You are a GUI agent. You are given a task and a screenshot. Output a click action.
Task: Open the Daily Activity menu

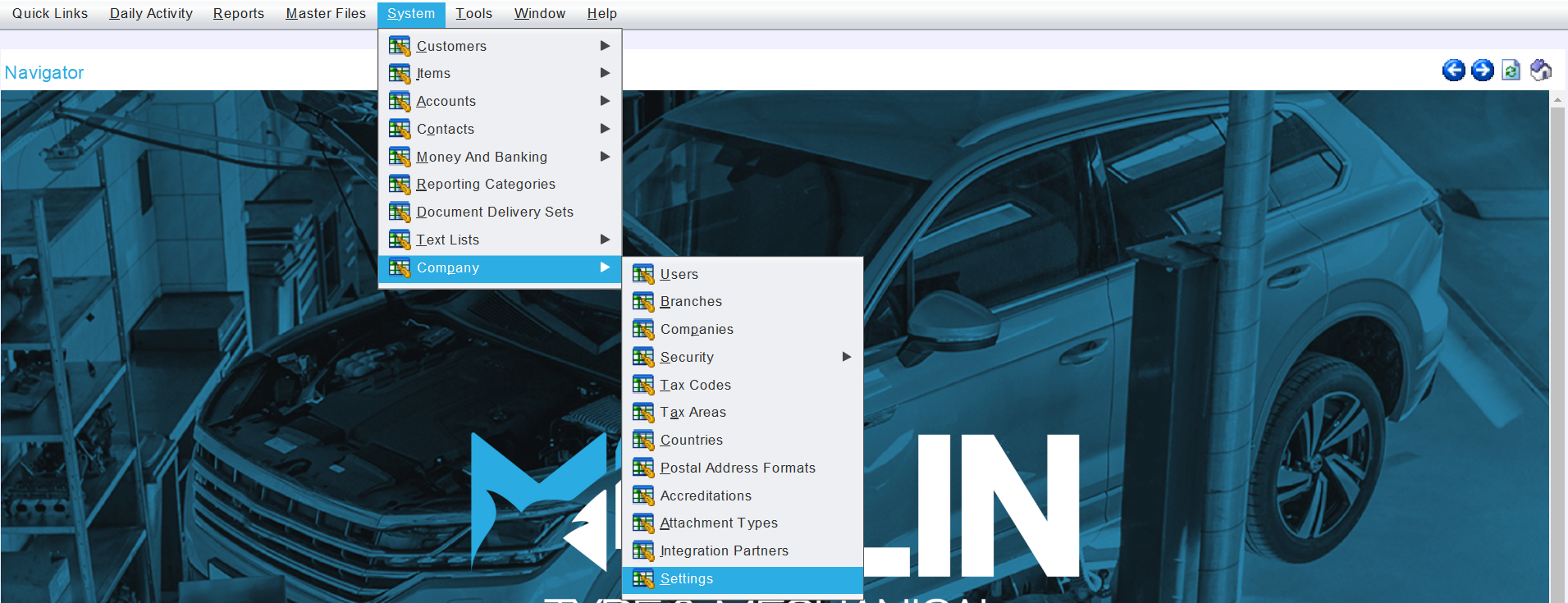point(151,14)
